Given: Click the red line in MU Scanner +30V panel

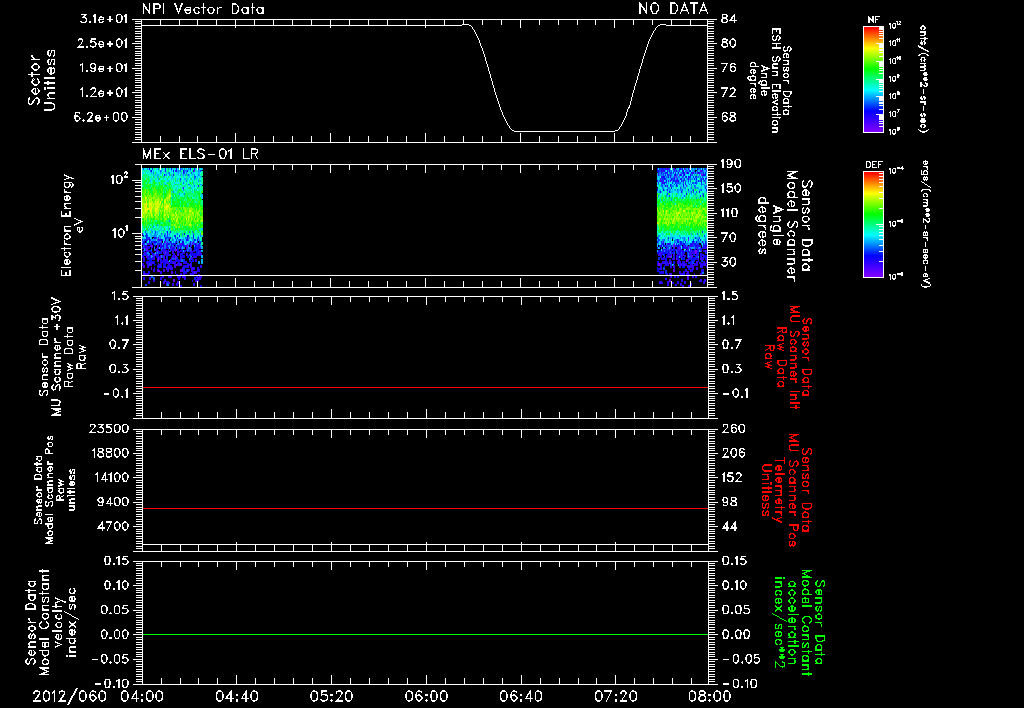Looking at the screenshot, I should tap(424, 387).
